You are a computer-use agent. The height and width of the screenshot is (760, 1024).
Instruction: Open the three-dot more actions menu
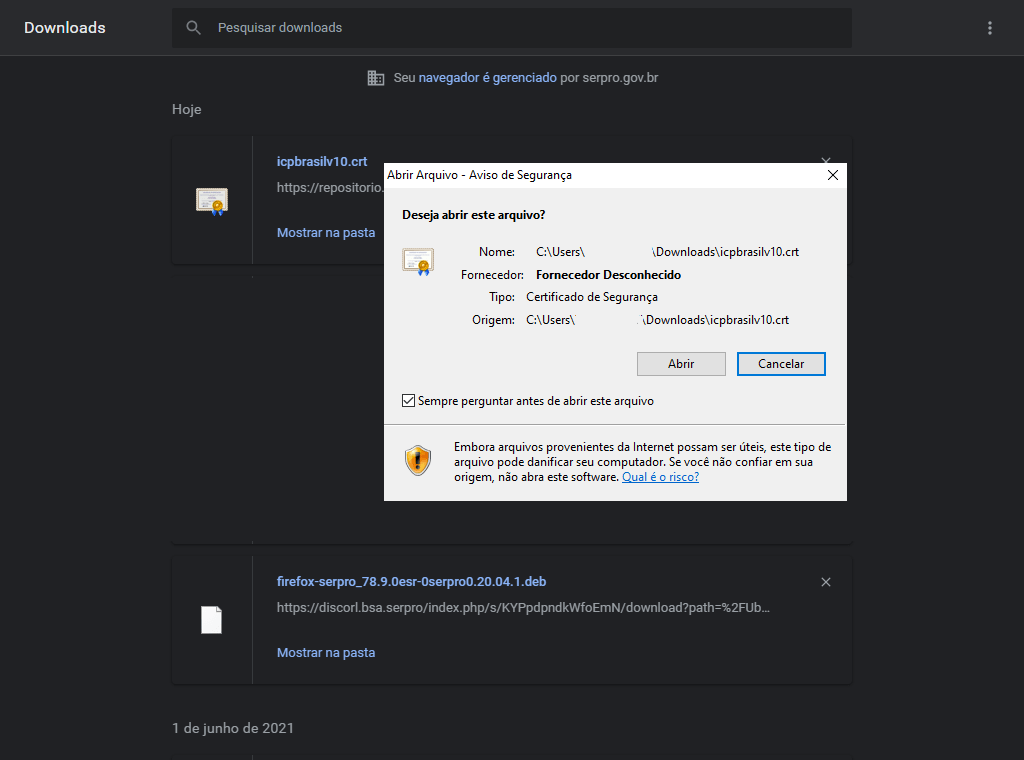(990, 28)
